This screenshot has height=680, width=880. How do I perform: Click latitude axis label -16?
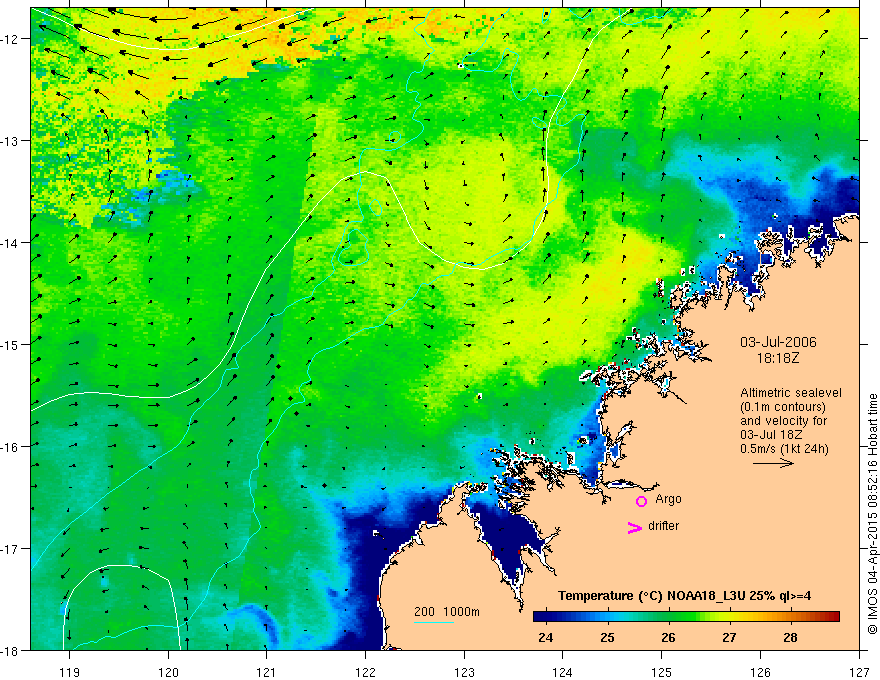(11, 447)
